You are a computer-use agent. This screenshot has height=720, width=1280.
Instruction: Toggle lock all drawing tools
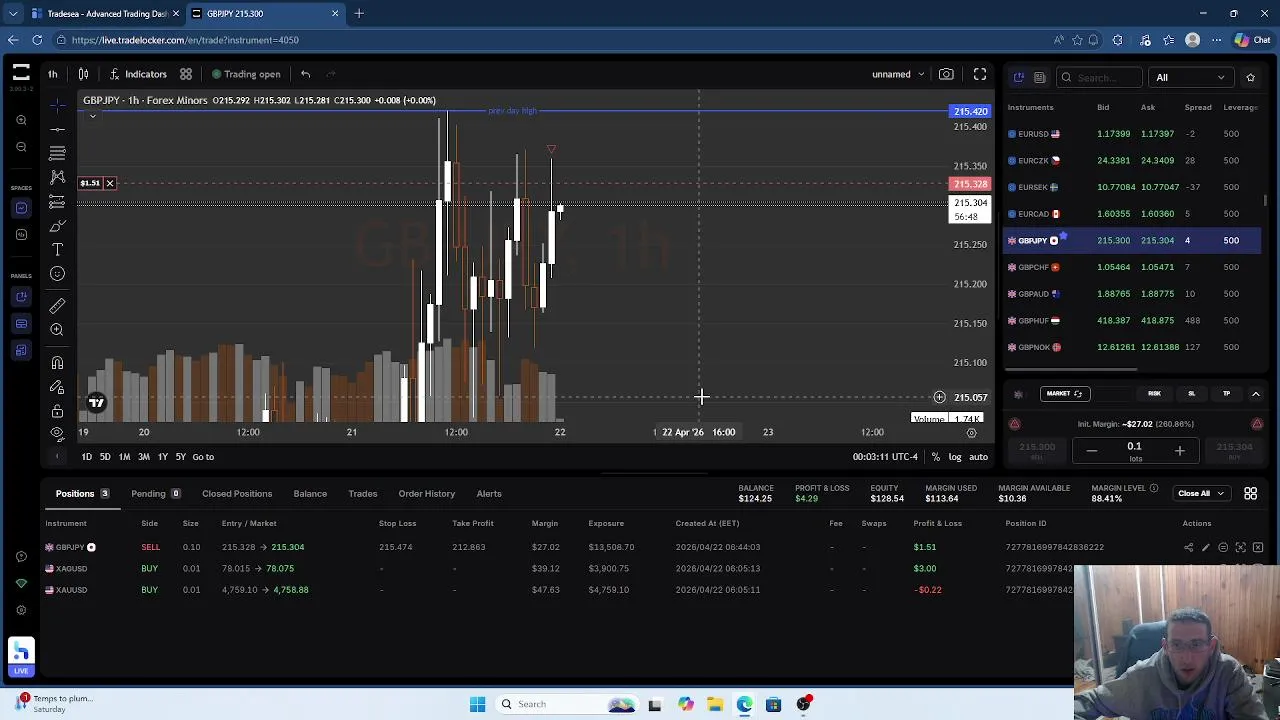pyautogui.click(x=57, y=411)
